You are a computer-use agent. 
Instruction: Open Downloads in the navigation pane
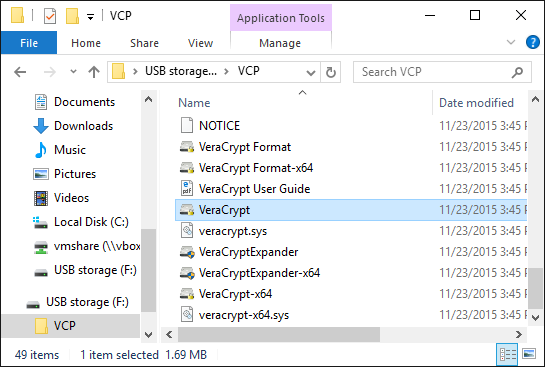tap(83, 126)
